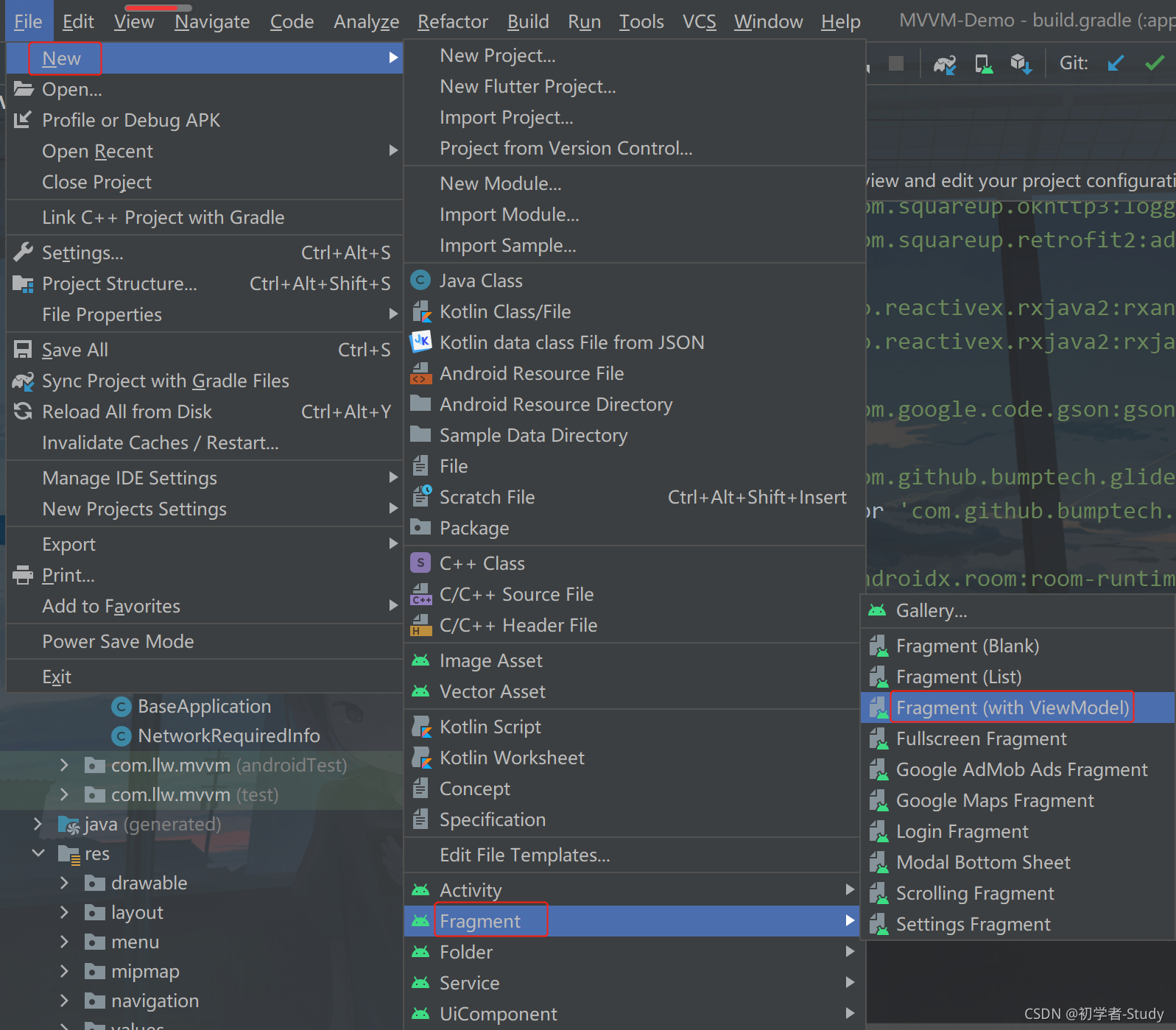Click the stop button in the toolbar
Viewport: 1176px width, 1030px height.
[896, 63]
